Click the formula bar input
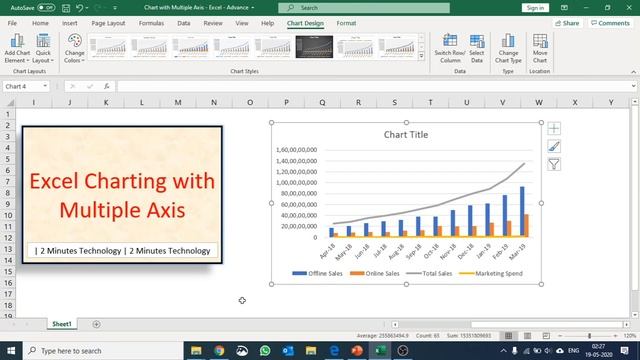This screenshot has height=360, width=640. pyautogui.click(x=373, y=86)
